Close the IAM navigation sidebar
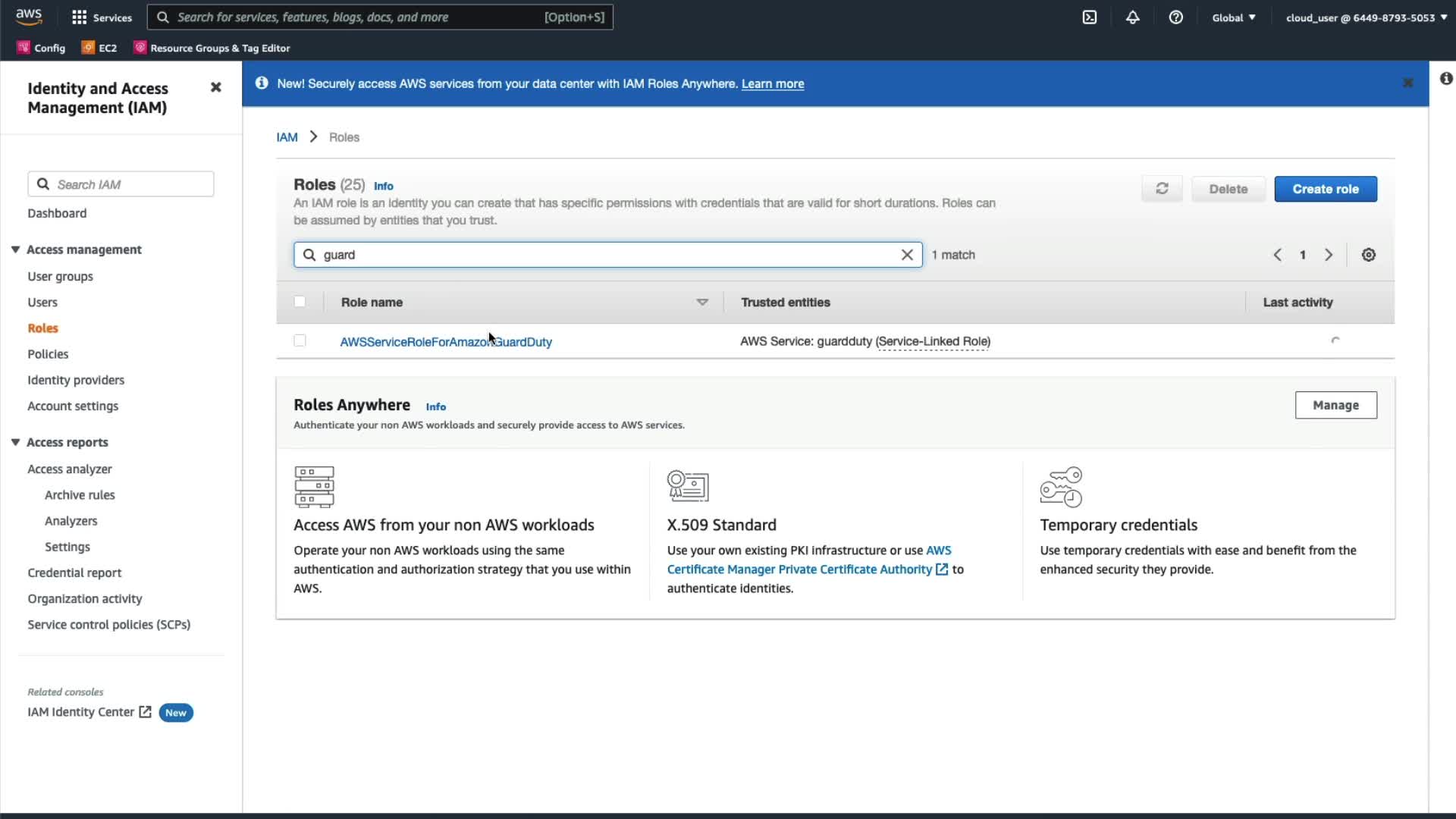Screen dimensions: 1456x819 [x=215, y=87]
